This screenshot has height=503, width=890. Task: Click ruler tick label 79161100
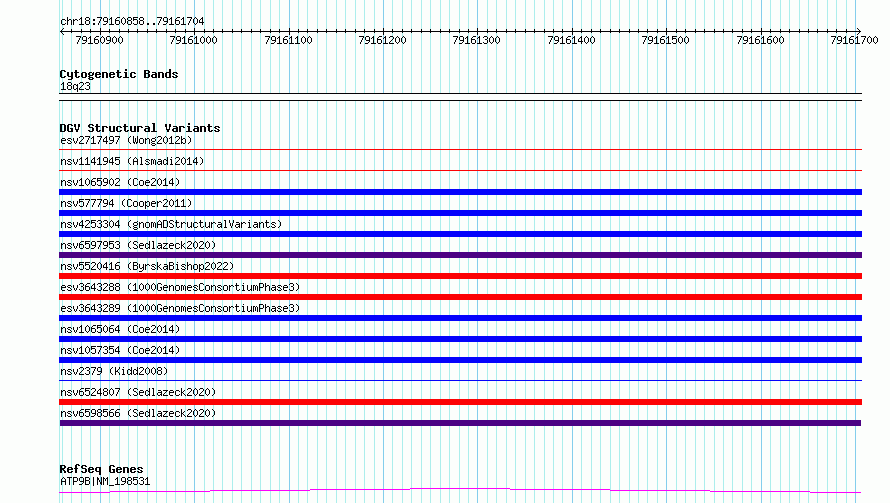tap(288, 40)
